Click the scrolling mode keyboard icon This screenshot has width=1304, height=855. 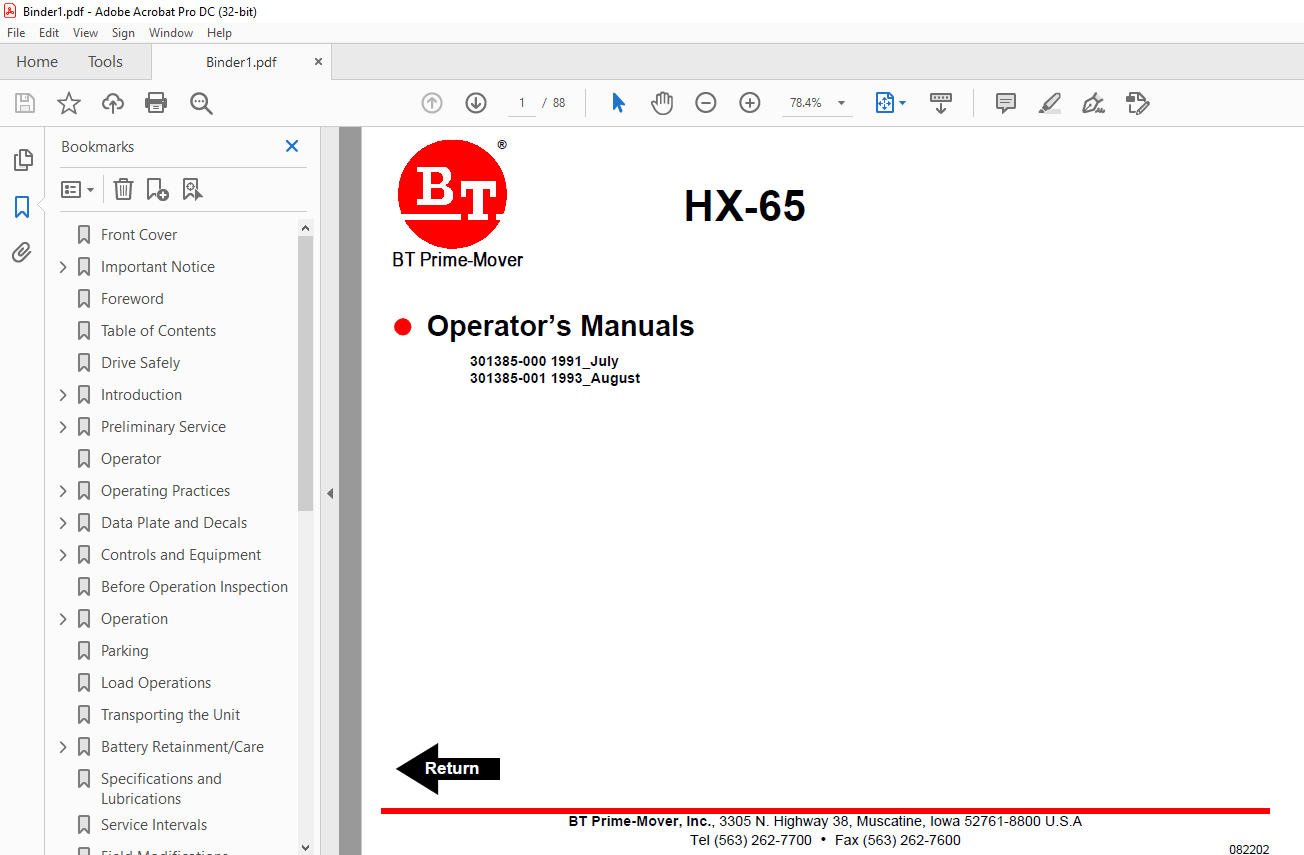[x=941, y=103]
